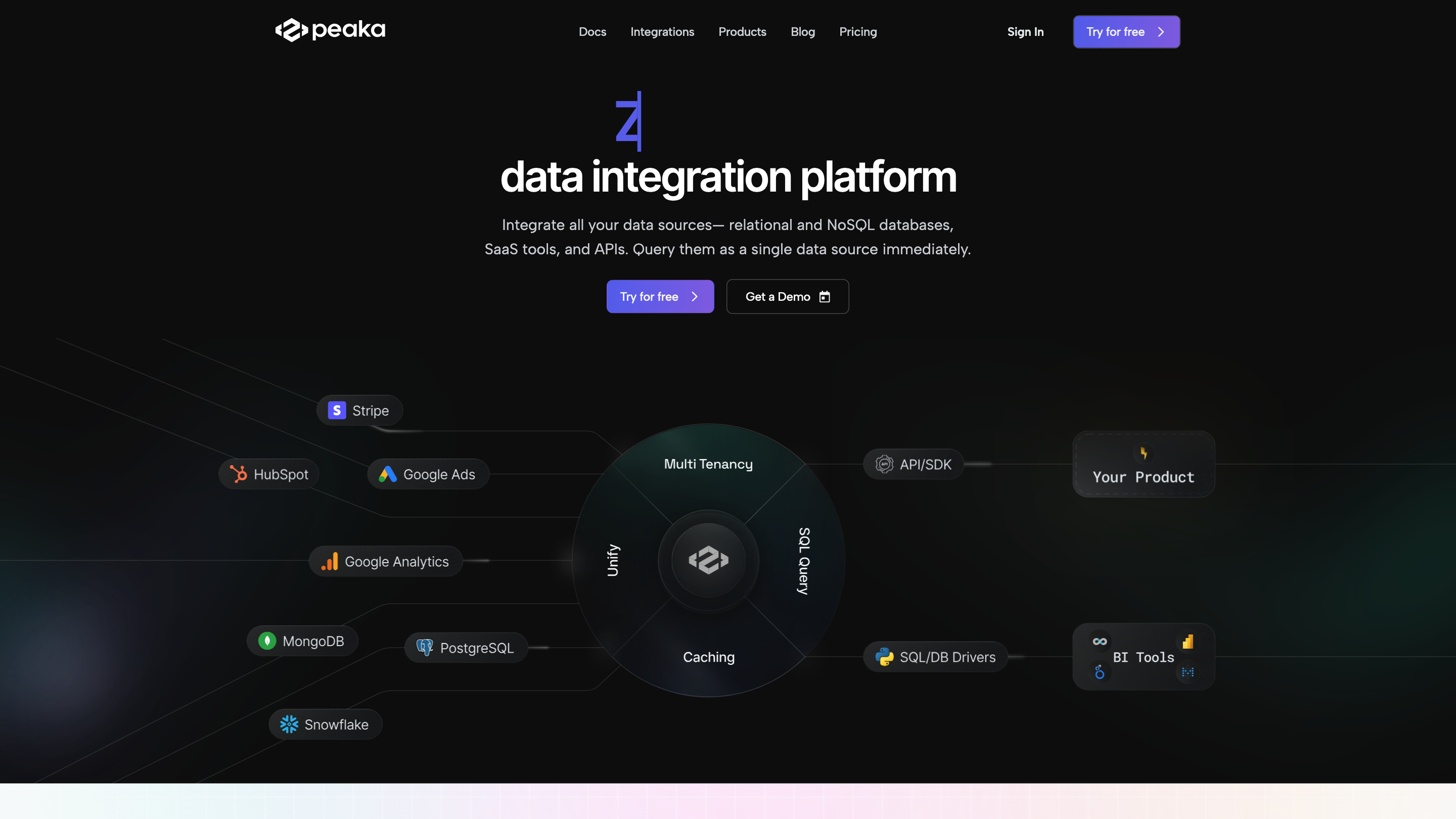1456x819 pixels.
Task: Open the Pricing page
Action: point(858,32)
